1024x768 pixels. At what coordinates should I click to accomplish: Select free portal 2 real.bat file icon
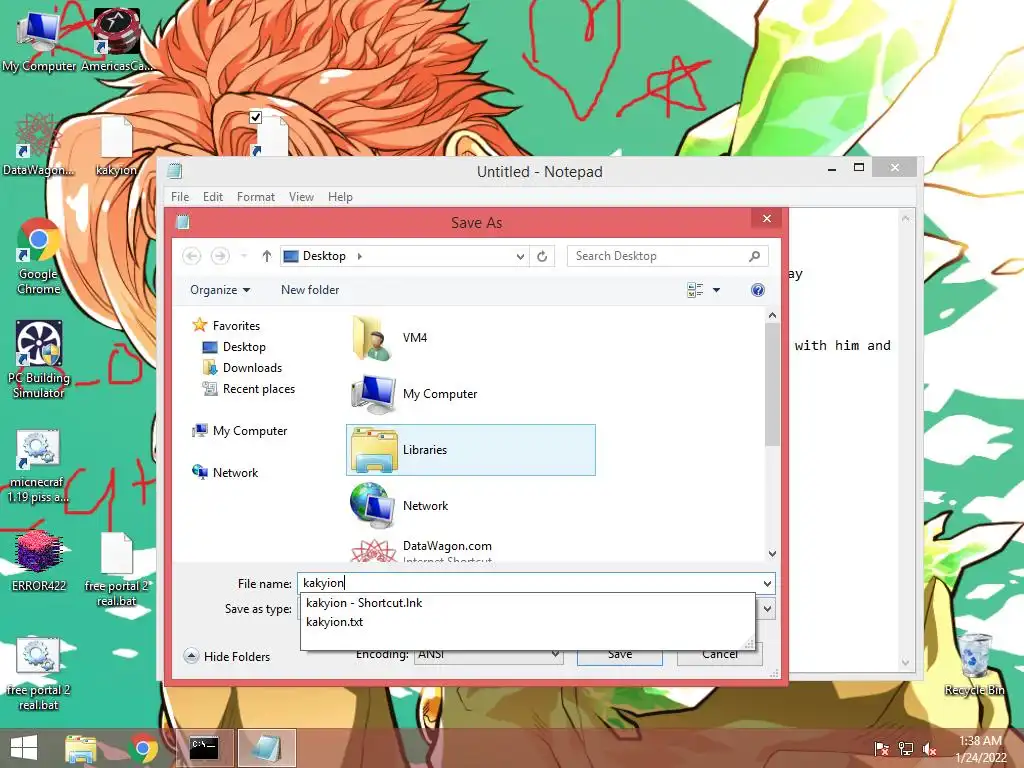click(x=117, y=569)
